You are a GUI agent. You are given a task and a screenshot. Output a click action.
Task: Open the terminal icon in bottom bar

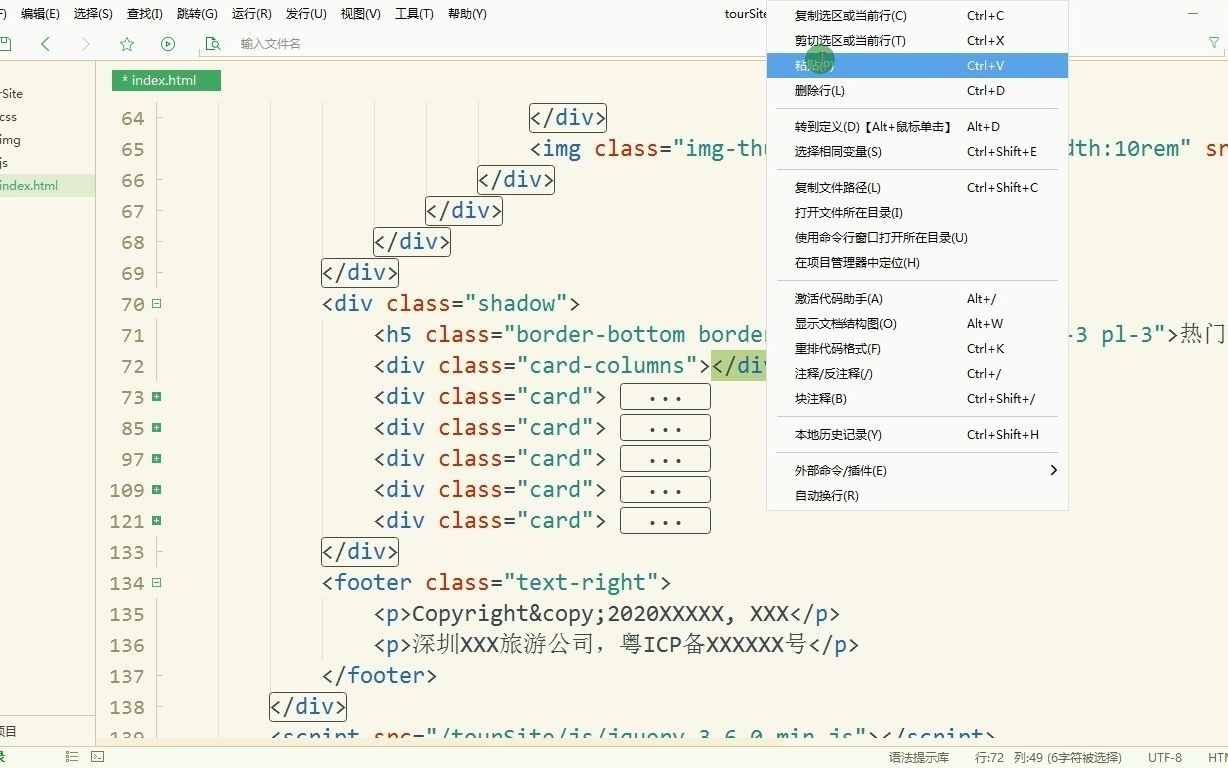(x=97, y=757)
